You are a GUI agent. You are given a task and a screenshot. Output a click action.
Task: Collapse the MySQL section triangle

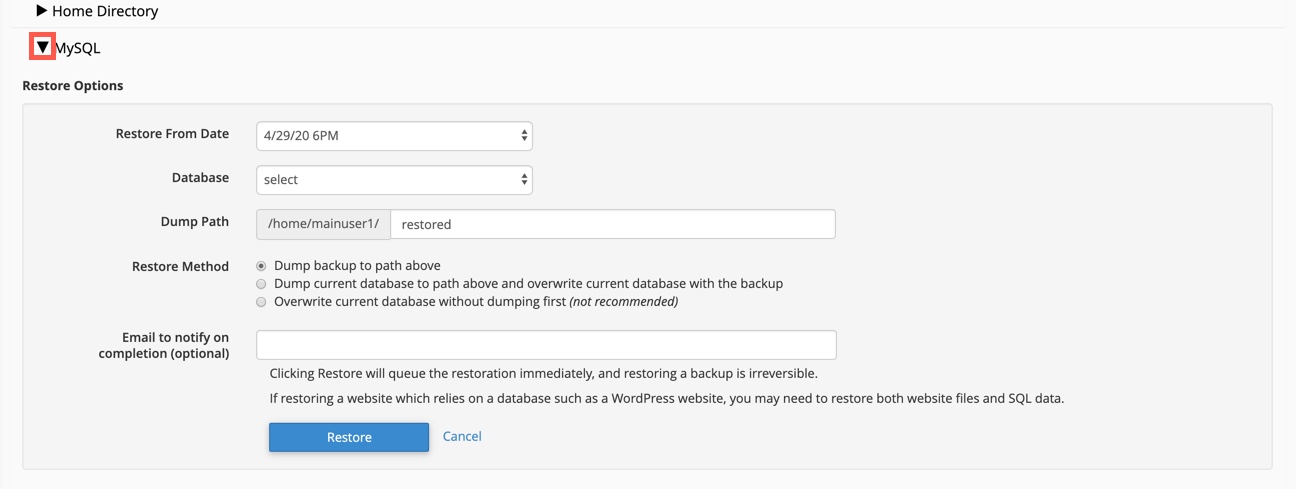[43, 47]
